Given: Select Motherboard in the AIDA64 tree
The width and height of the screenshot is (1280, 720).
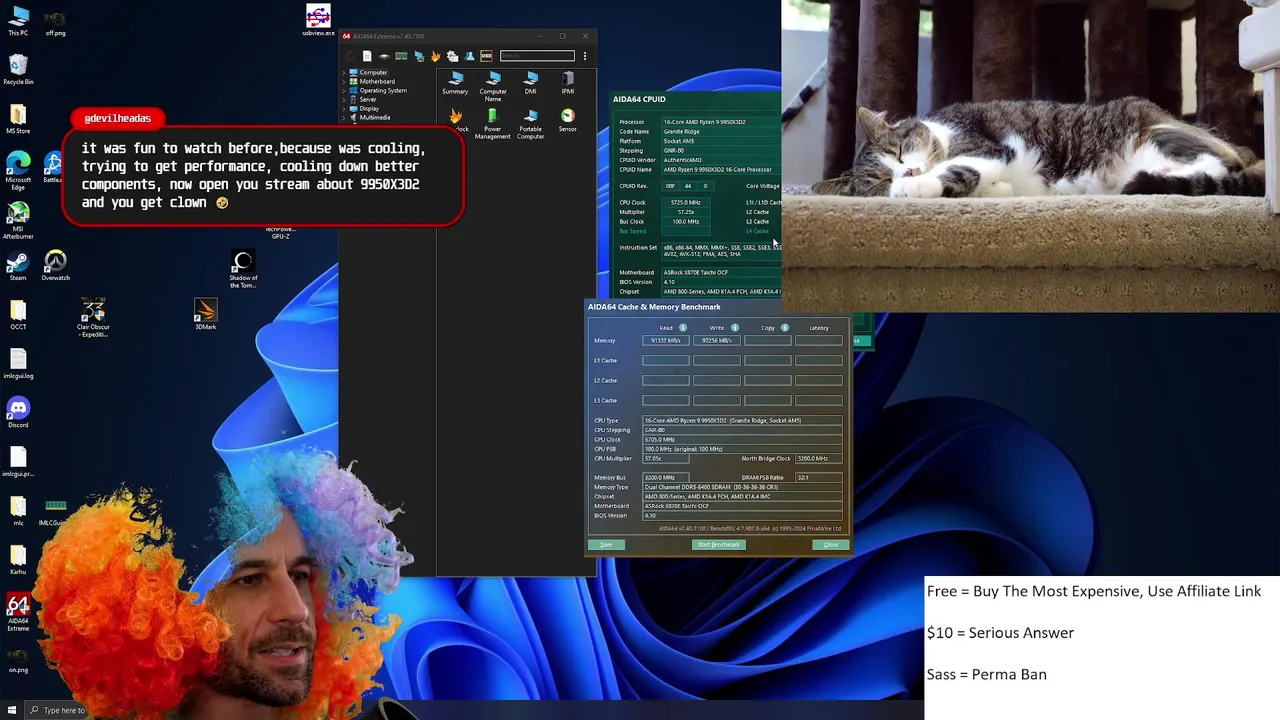Looking at the screenshot, I should click(377, 82).
